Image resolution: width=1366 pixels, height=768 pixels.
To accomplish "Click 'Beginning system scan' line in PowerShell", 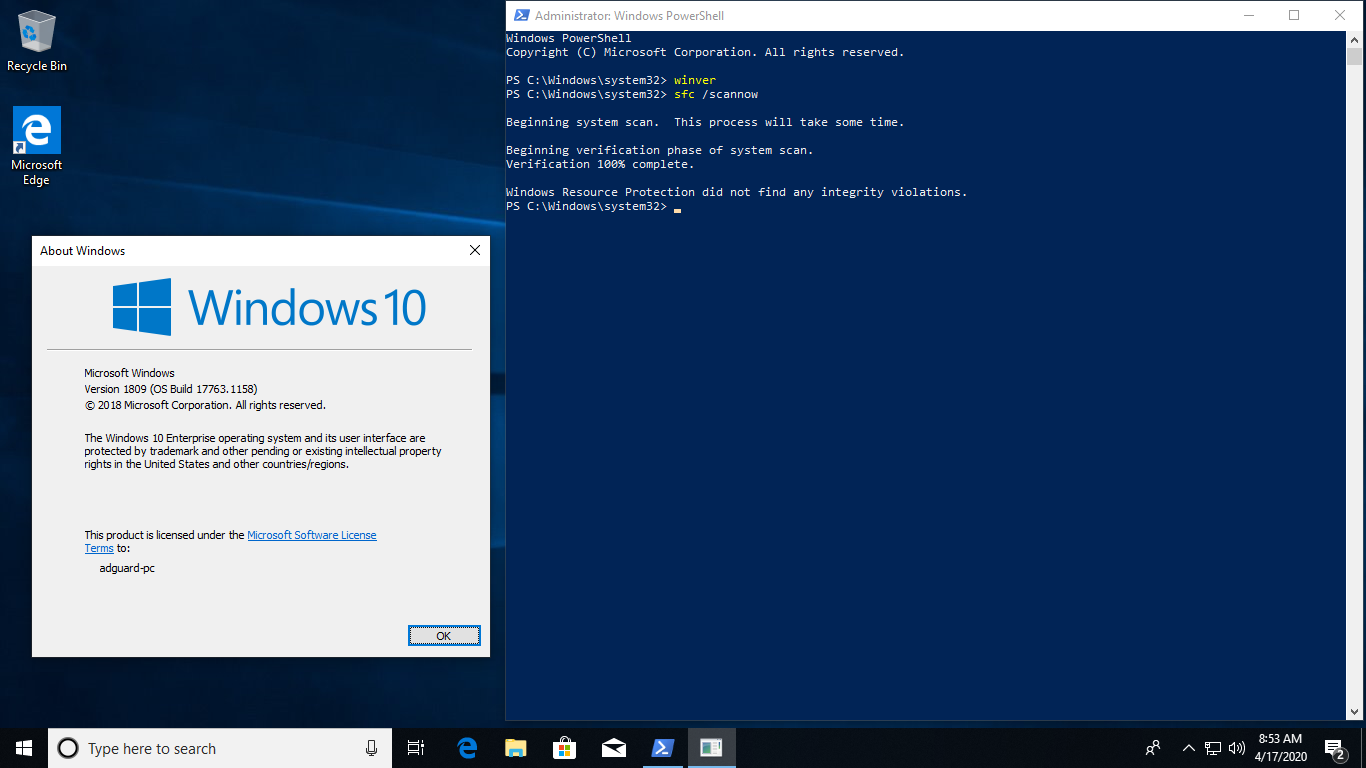I will coord(705,122).
